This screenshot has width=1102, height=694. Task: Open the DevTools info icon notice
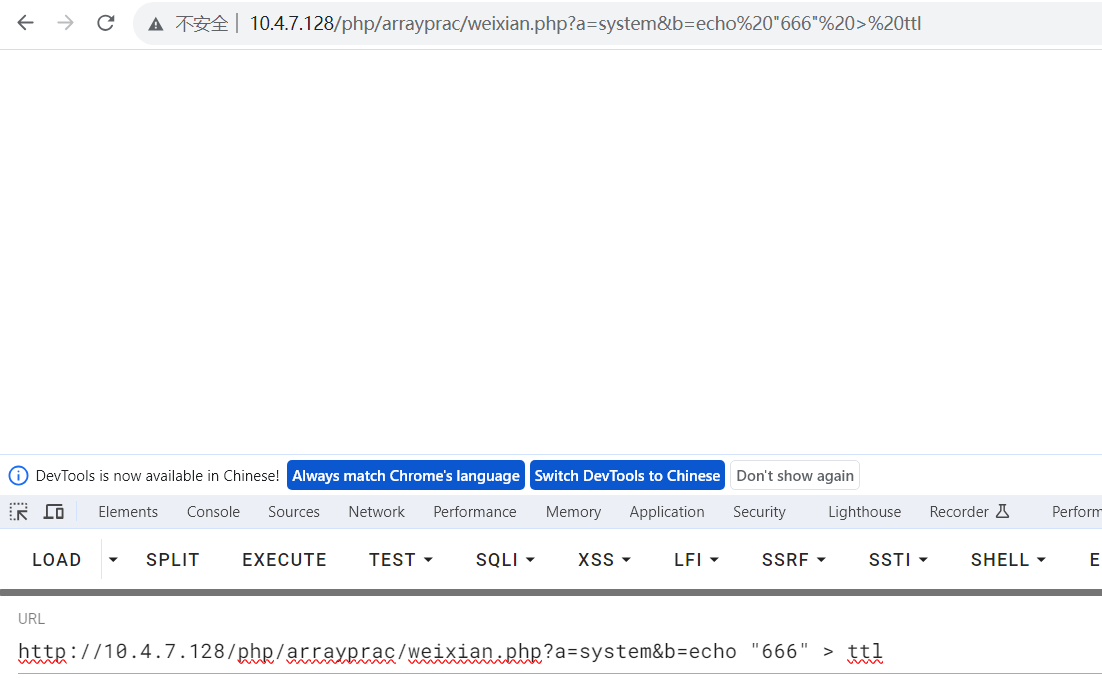(18, 476)
